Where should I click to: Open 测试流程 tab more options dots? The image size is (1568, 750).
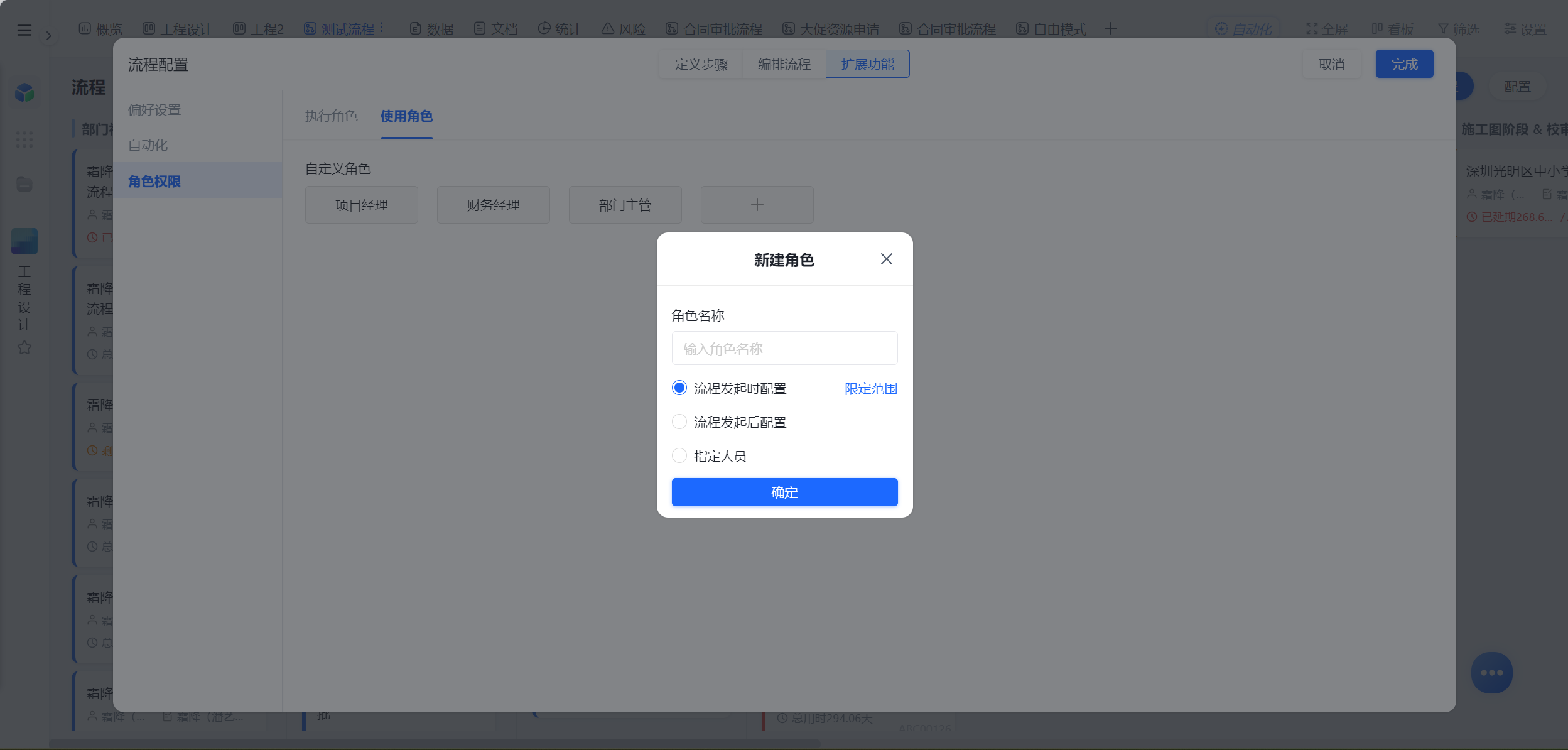pos(381,28)
